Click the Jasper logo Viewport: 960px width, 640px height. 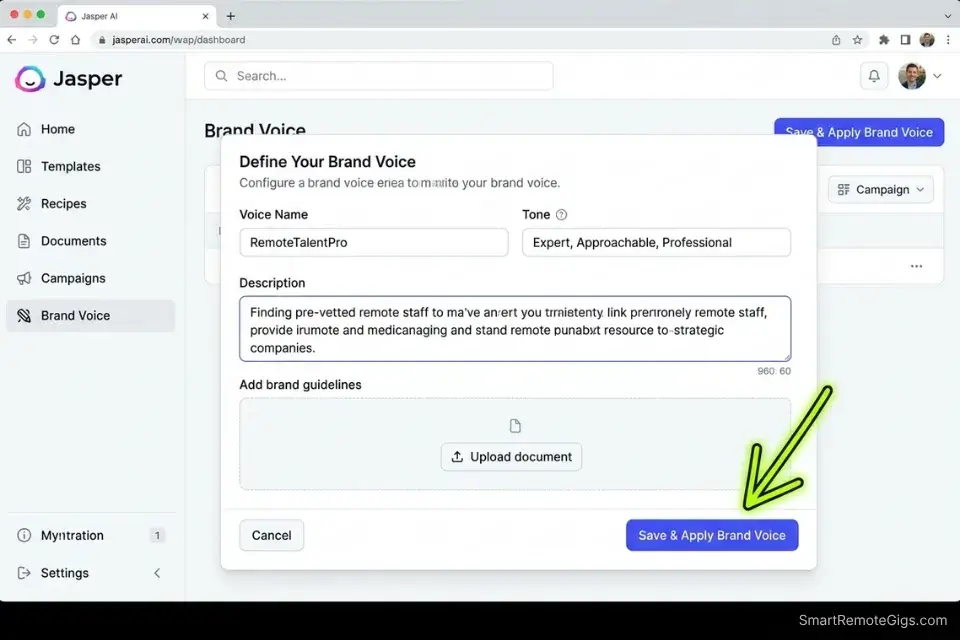pos(68,79)
